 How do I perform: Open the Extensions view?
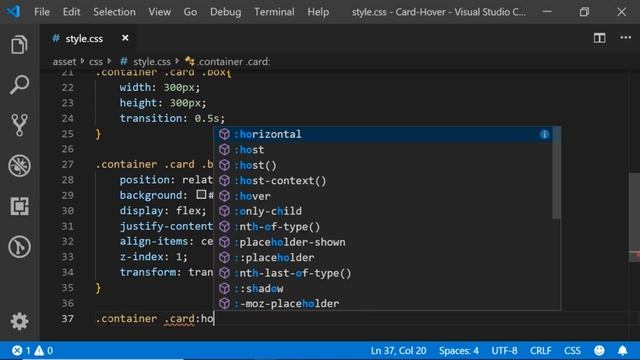click(x=19, y=206)
